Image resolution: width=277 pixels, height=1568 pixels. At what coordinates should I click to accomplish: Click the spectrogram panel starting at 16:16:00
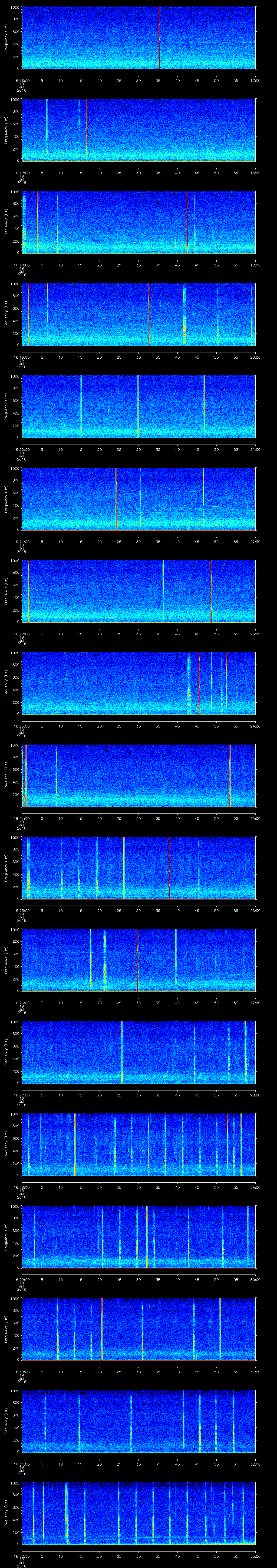pos(139,38)
